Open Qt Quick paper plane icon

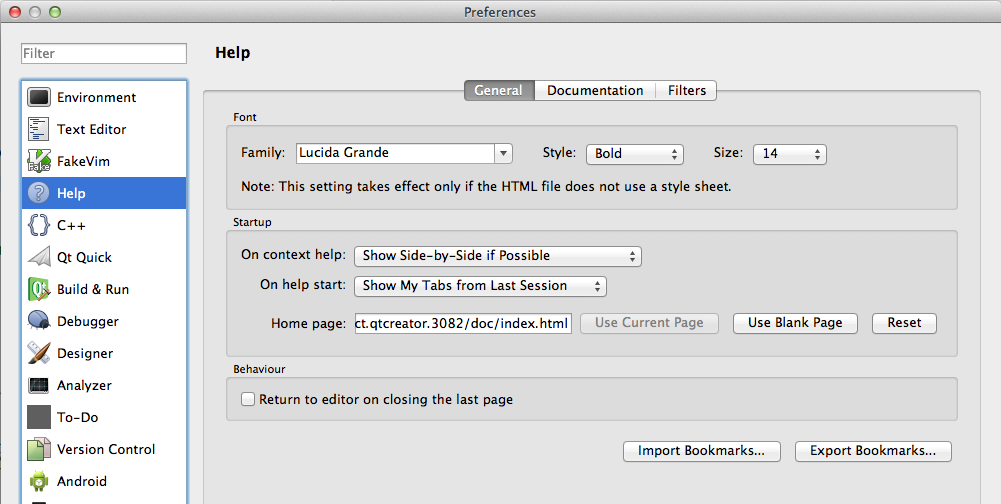[39, 257]
